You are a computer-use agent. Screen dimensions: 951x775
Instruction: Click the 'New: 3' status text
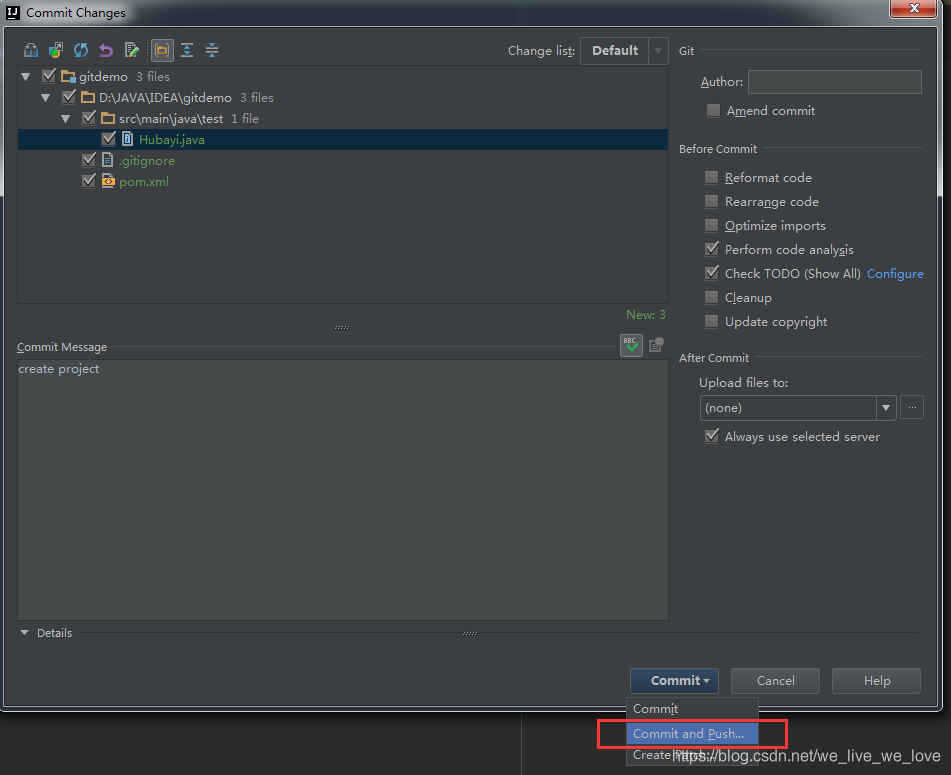645,315
